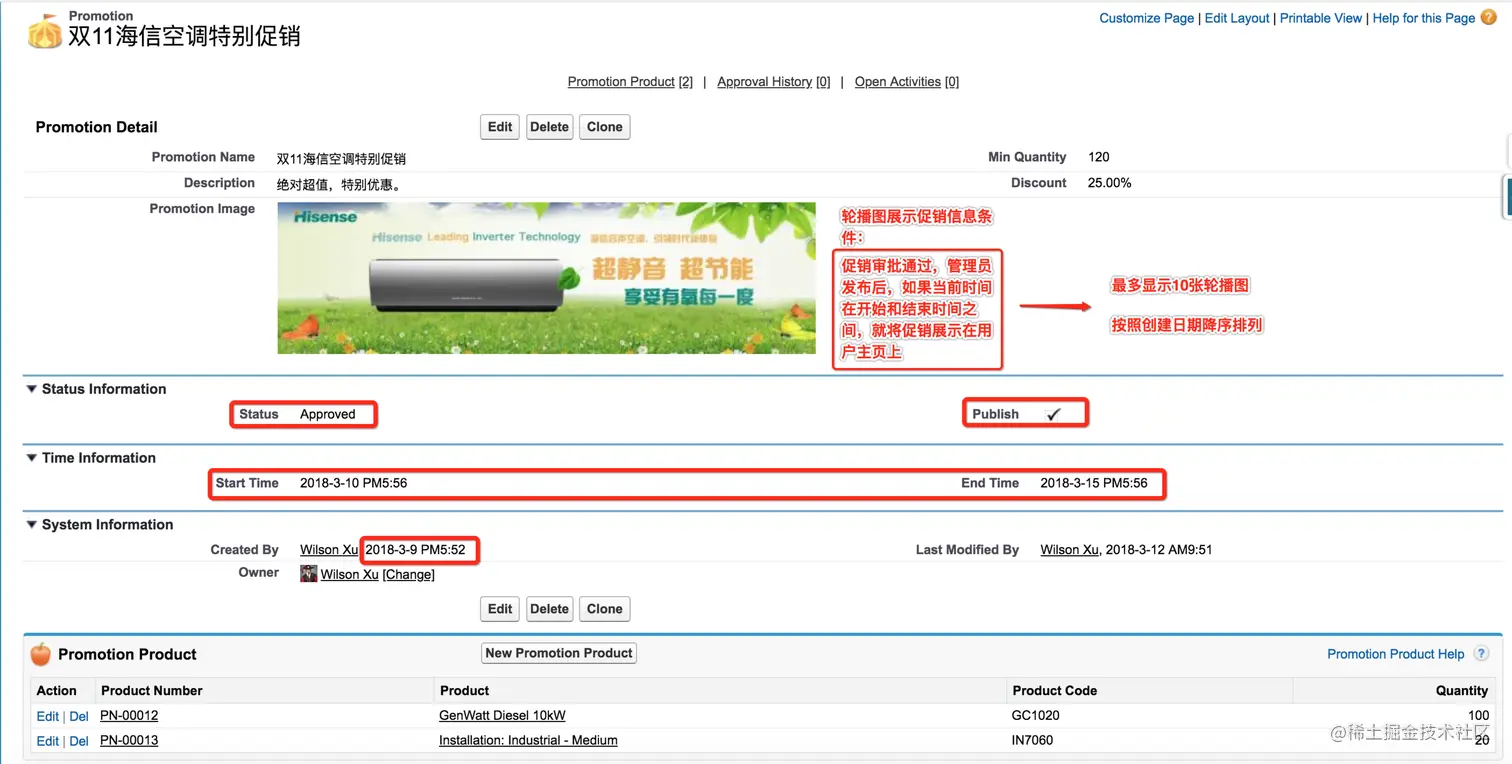Click End Time value 2018-3-15 PM5:56

point(1094,483)
